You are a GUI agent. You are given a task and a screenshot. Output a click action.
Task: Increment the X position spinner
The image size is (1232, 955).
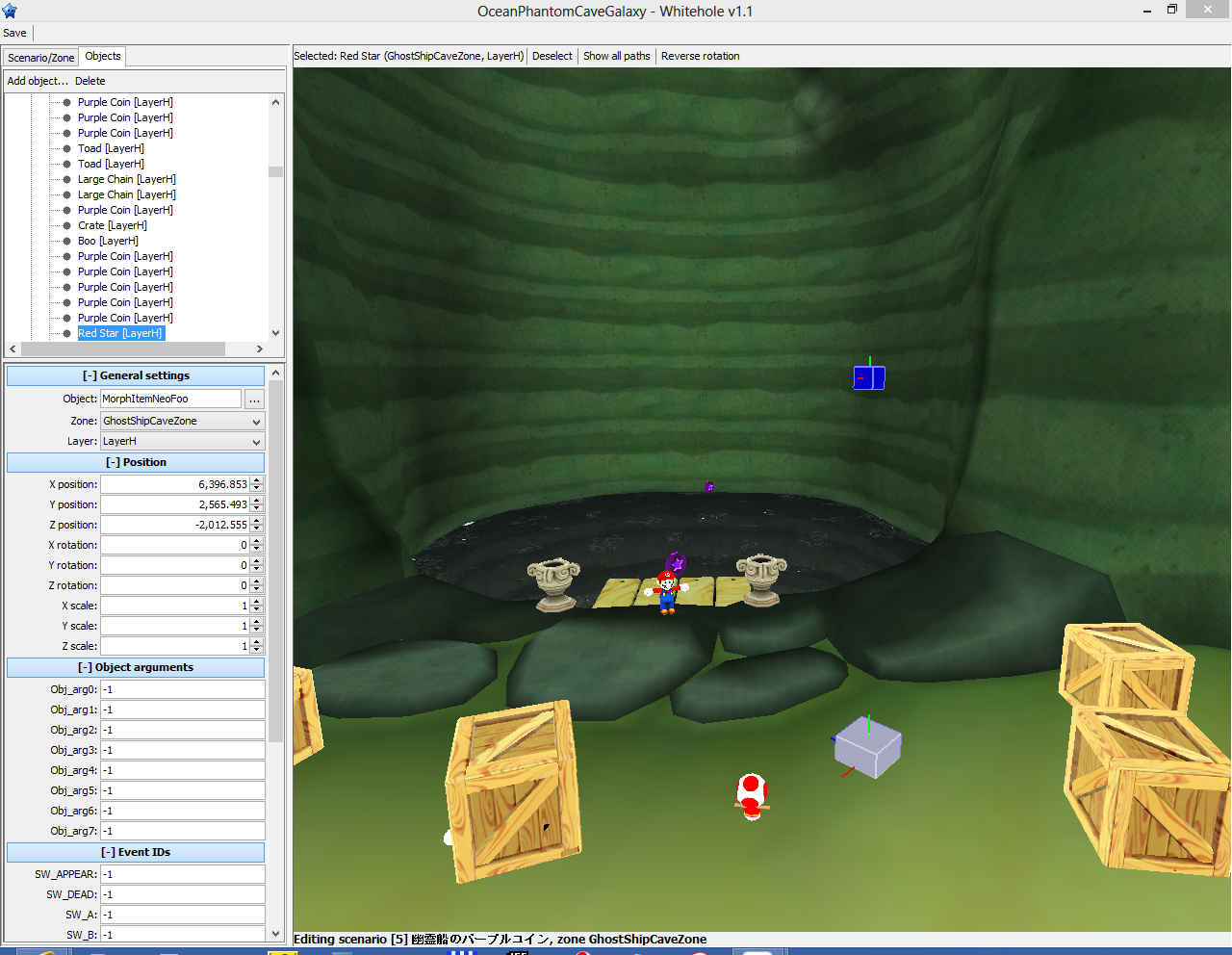point(257,480)
